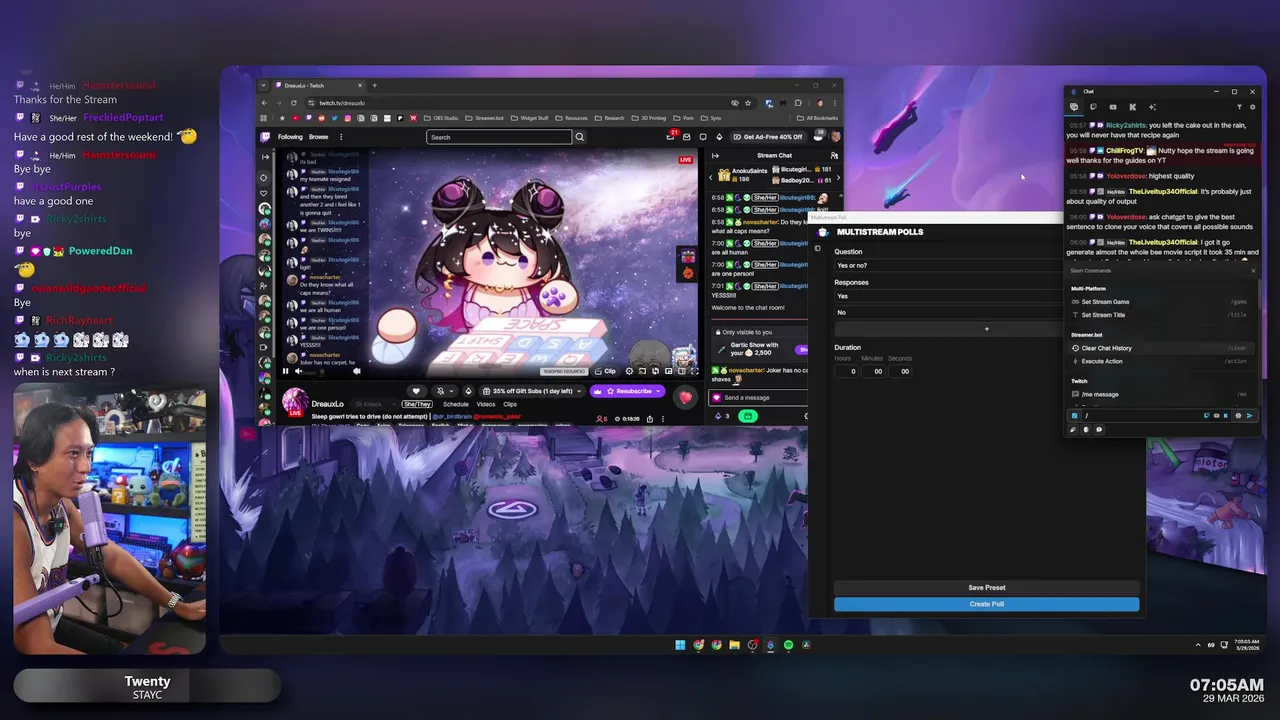Open the Windows Start menu
Viewport: 1280px width, 720px height.
tap(680, 645)
